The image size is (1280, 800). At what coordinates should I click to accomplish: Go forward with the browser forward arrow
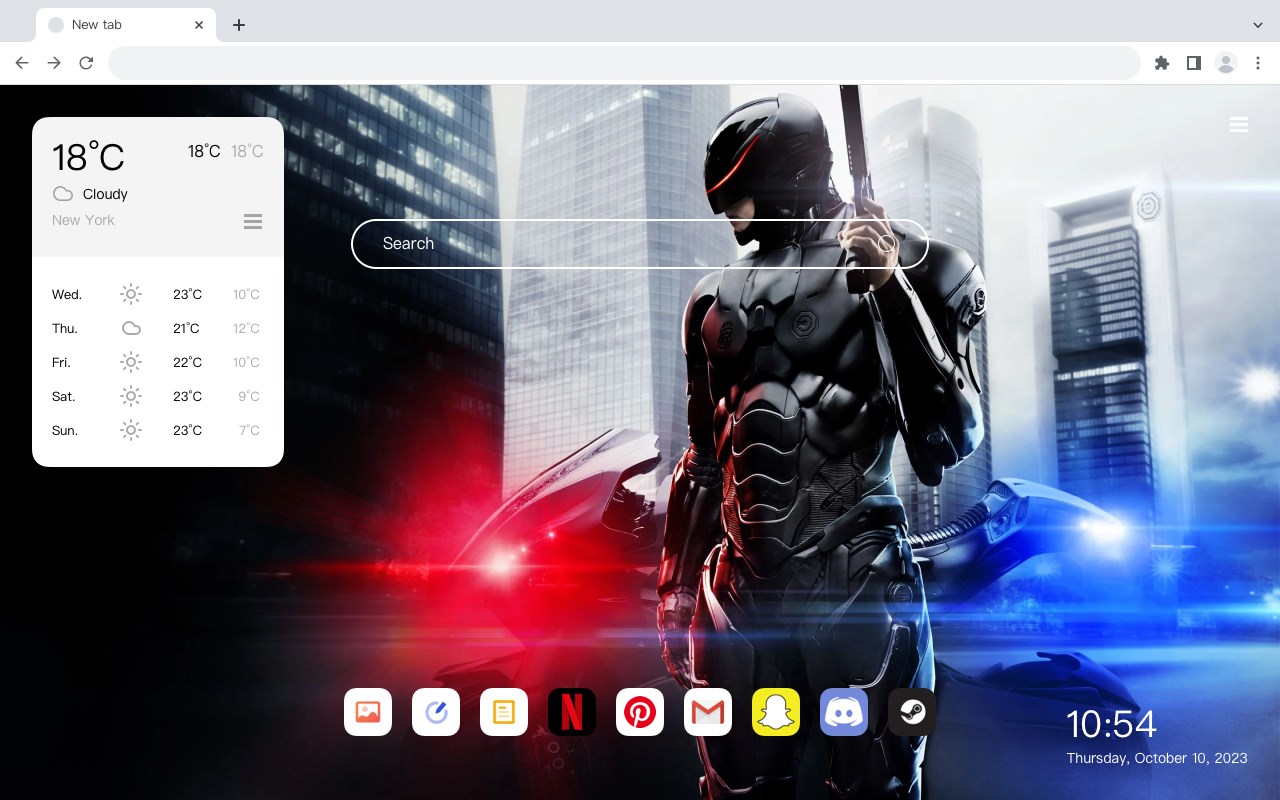pyautogui.click(x=54, y=63)
